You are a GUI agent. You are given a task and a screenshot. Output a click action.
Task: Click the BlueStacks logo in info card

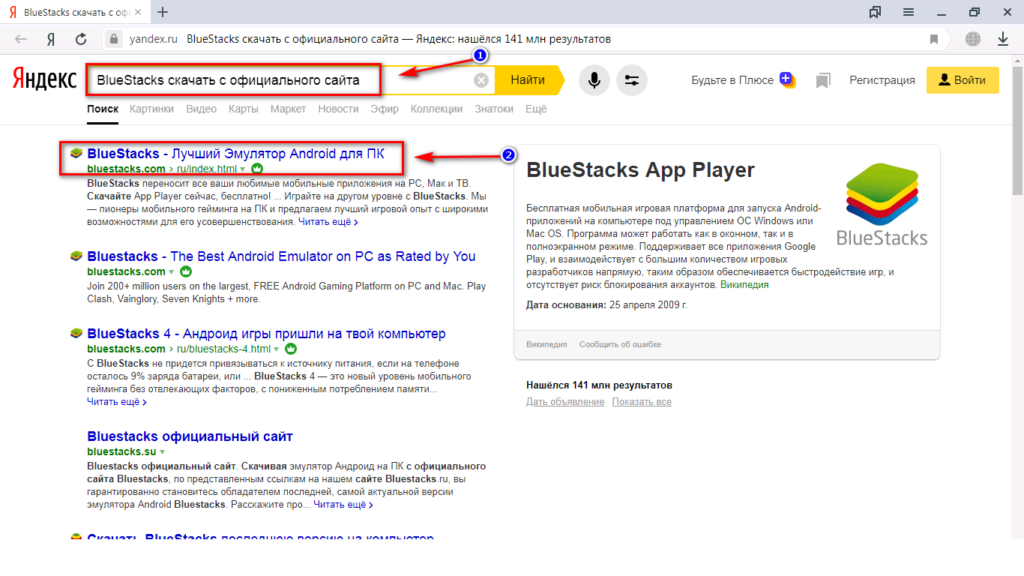coord(882,204)
